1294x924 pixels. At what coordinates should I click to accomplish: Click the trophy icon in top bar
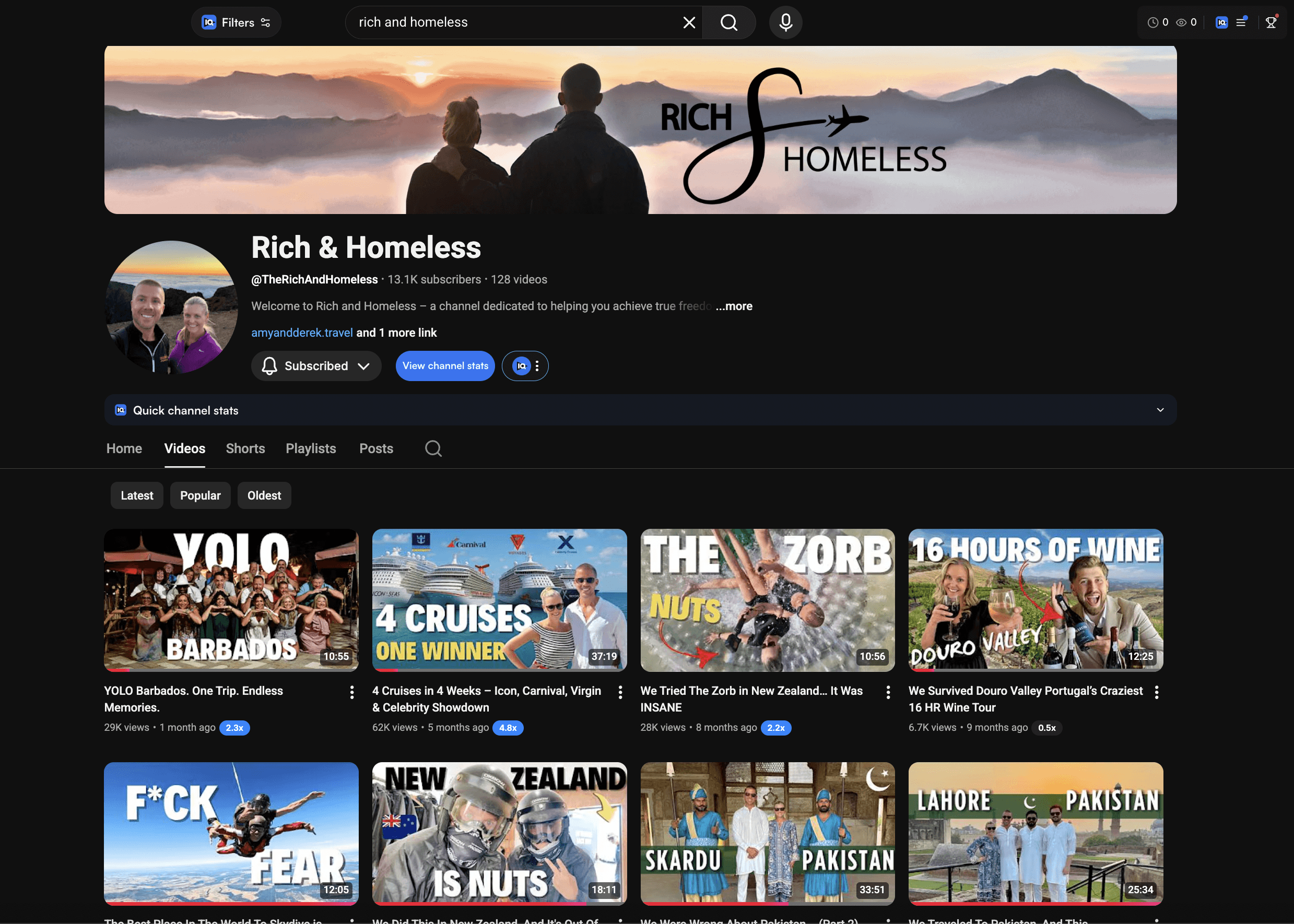coord(1271,23)
